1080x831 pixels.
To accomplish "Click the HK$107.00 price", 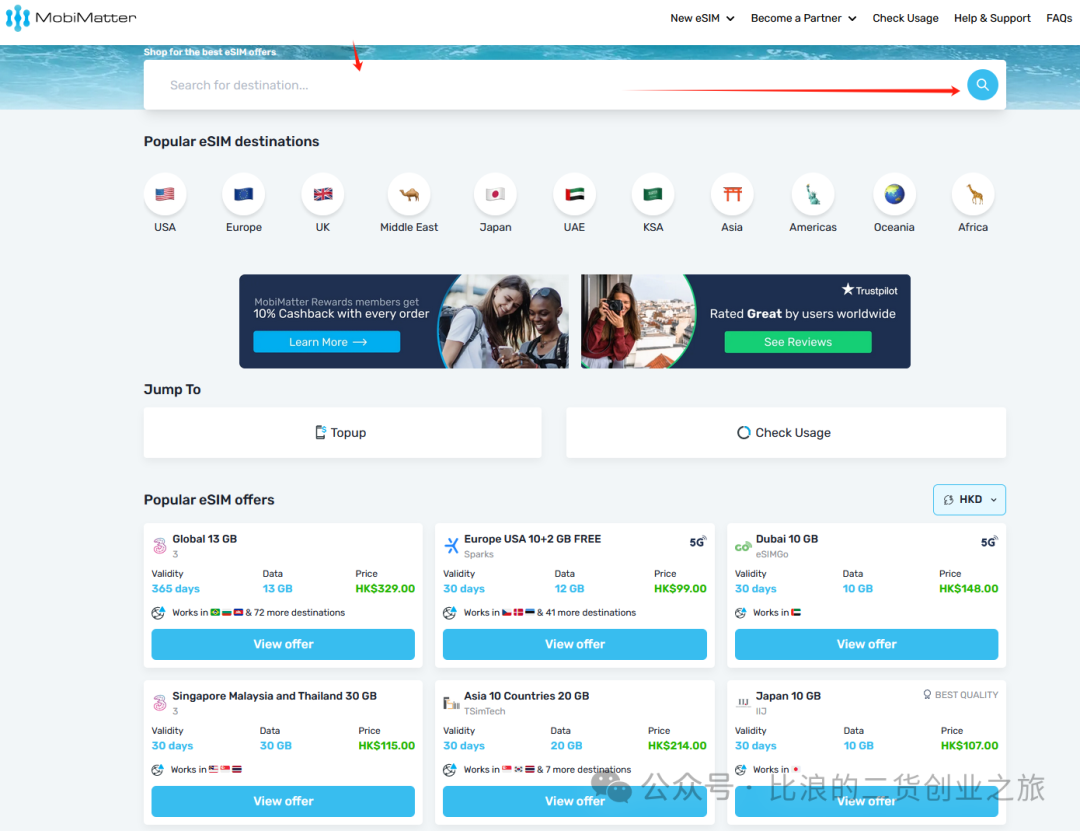I will coord(969,746).
